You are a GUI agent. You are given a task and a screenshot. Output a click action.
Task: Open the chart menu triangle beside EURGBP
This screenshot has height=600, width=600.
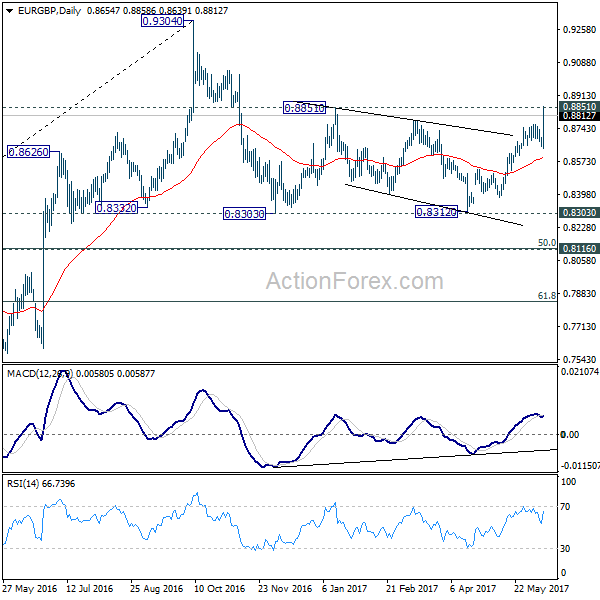(x=10, y=11)
